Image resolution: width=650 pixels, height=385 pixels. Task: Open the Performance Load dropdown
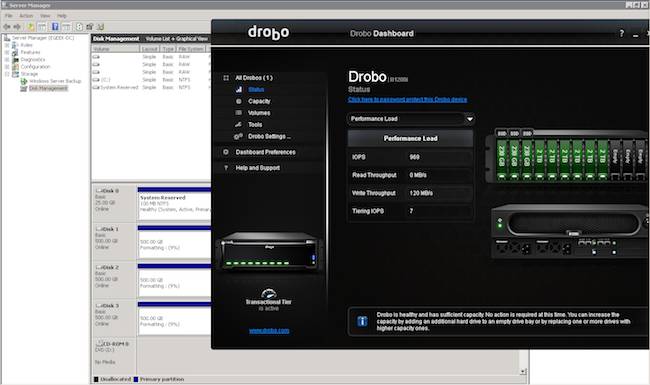[x=411, y=119]
